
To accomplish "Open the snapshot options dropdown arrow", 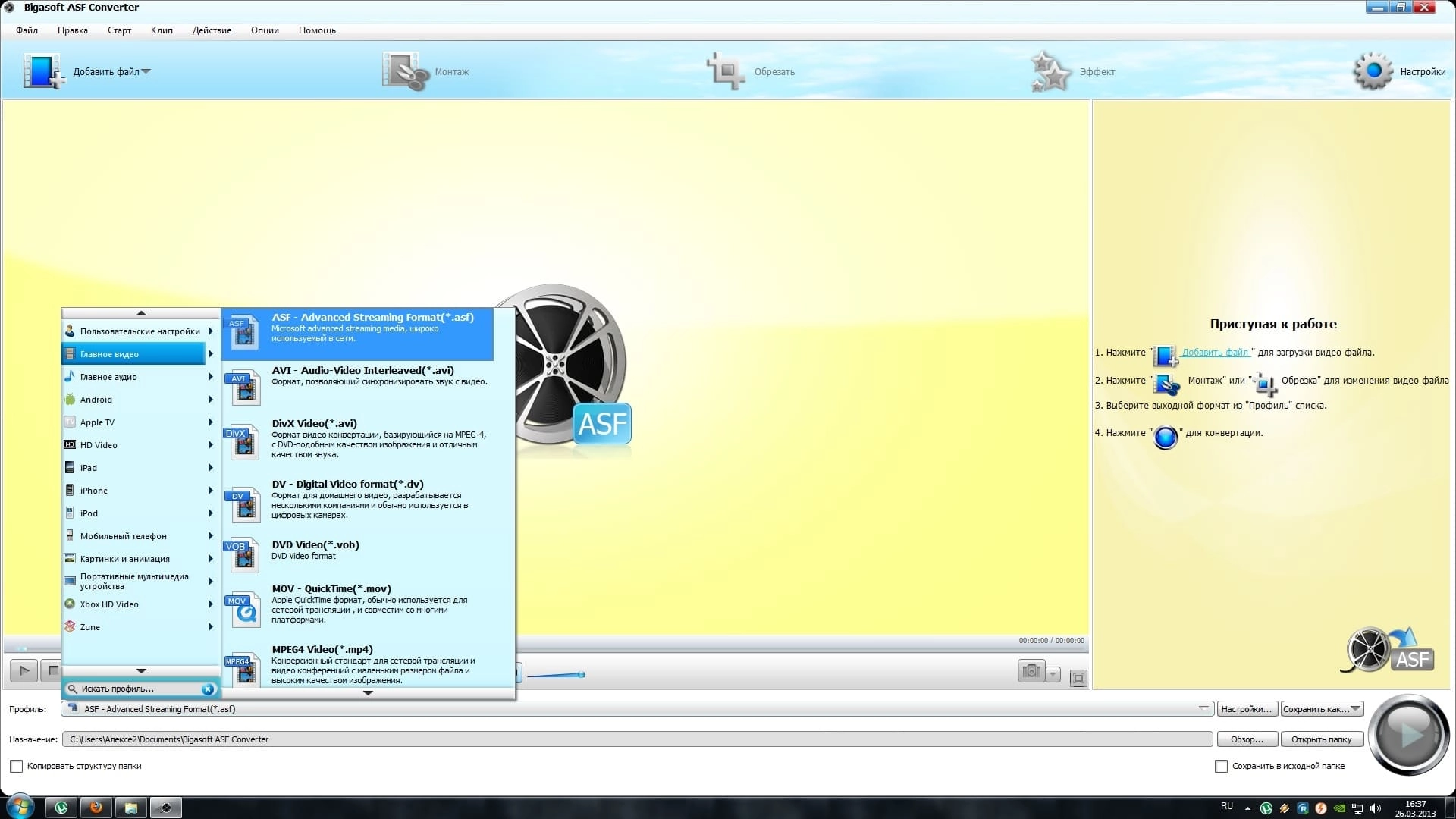I will coord(1053,673).
